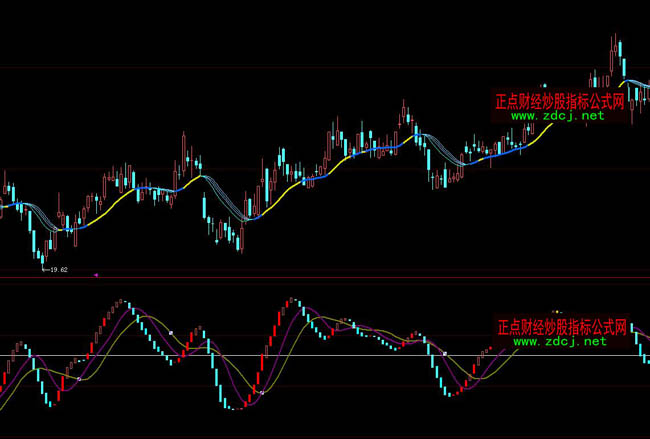
Task: Click the 19.62 low price label
Action: [57, 270]
